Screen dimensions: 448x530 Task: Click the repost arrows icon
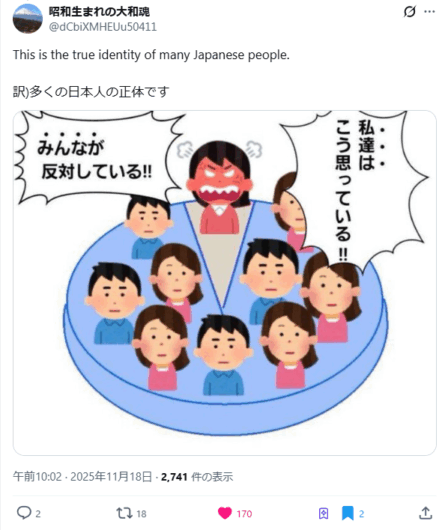click(124, 513)
